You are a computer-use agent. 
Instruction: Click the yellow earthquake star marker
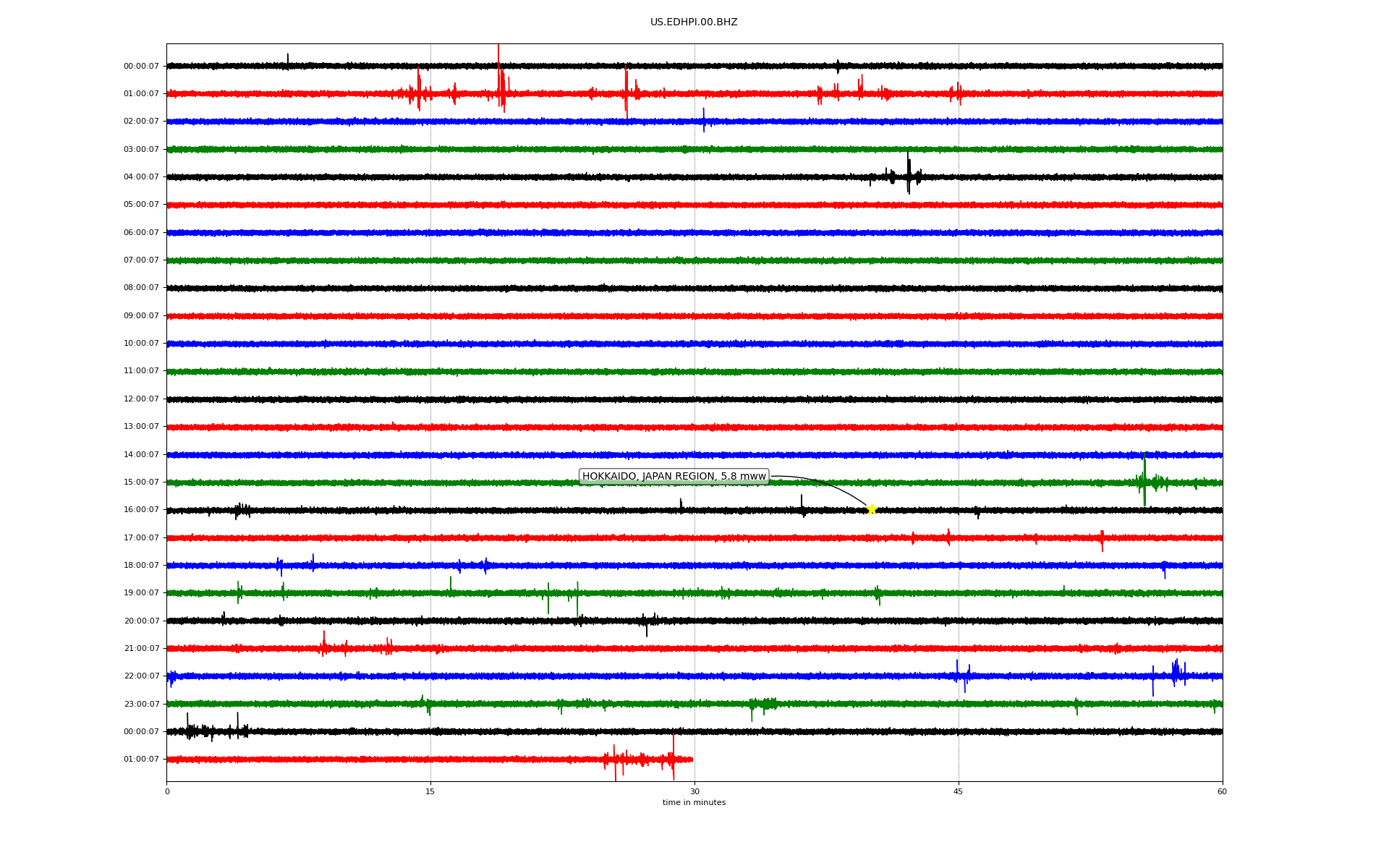tap(872, 509)
